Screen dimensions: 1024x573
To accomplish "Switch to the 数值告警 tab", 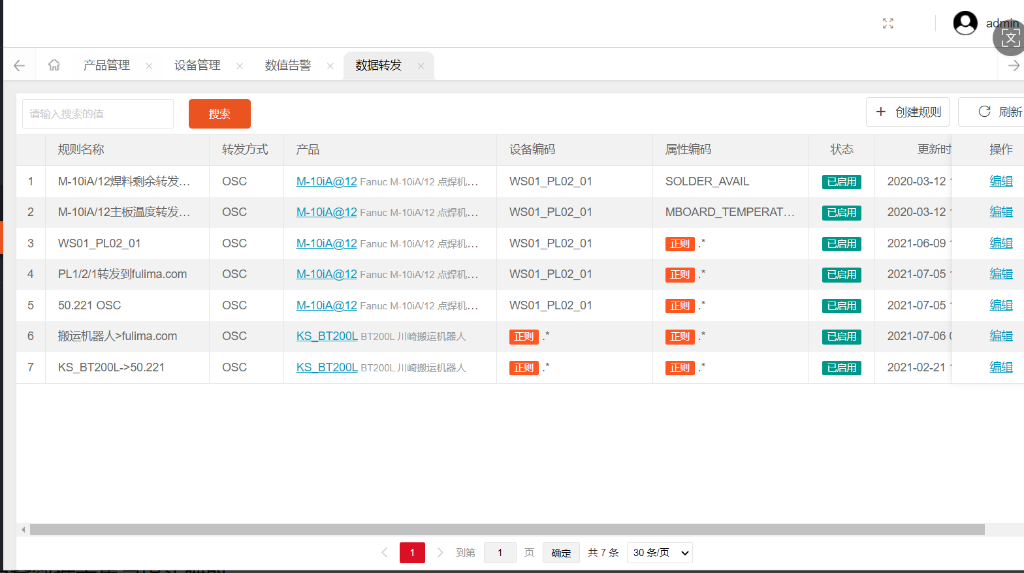I will (x=287, y=65).
